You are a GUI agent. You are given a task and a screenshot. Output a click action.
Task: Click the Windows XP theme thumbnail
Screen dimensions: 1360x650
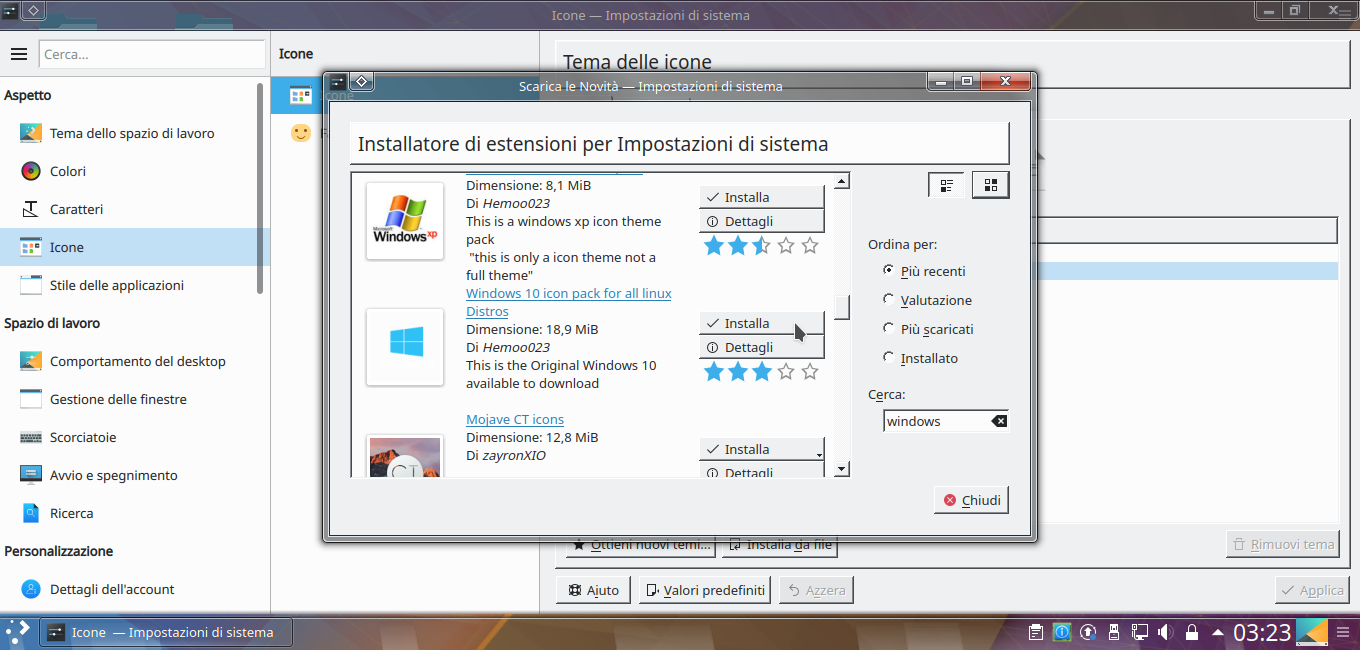tap(405, 221)
